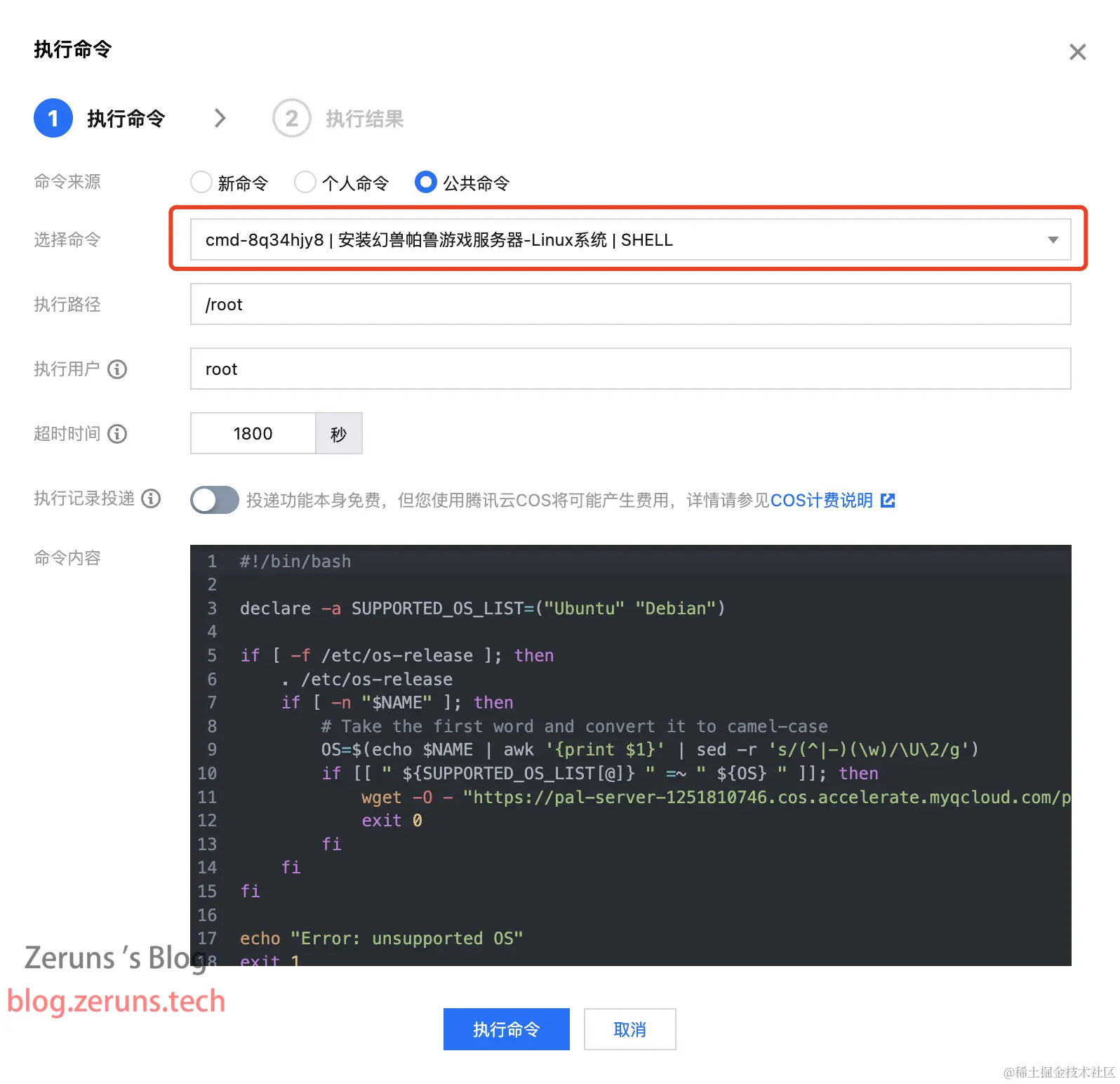Click the chevron arrow between the two steps
1120x1084 pixels.
coord(220,118)
